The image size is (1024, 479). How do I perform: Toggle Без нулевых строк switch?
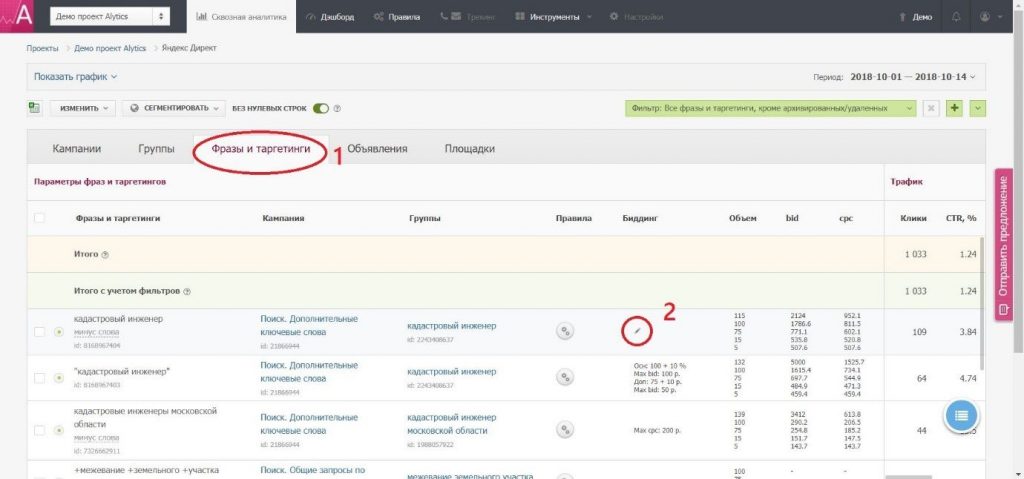click(321, 108)
